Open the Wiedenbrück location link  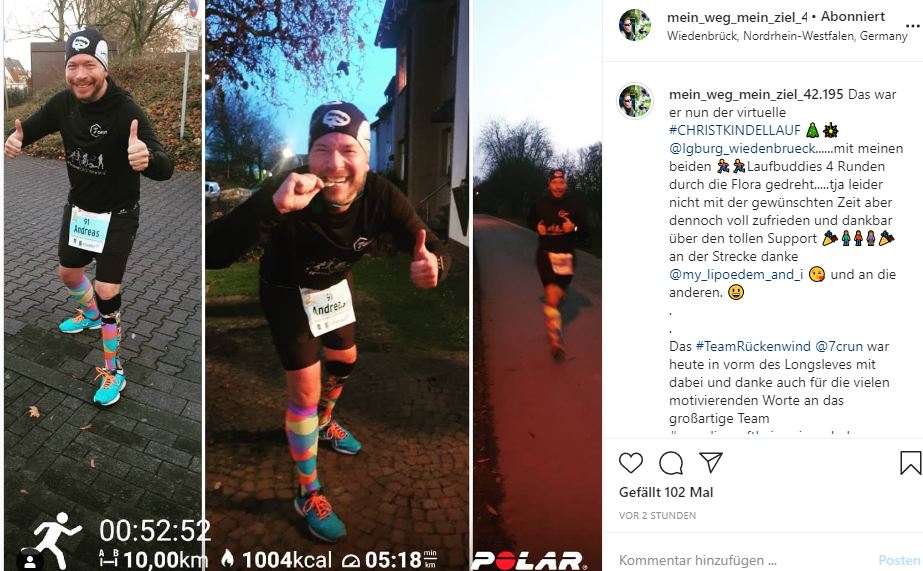coord(787,36)
